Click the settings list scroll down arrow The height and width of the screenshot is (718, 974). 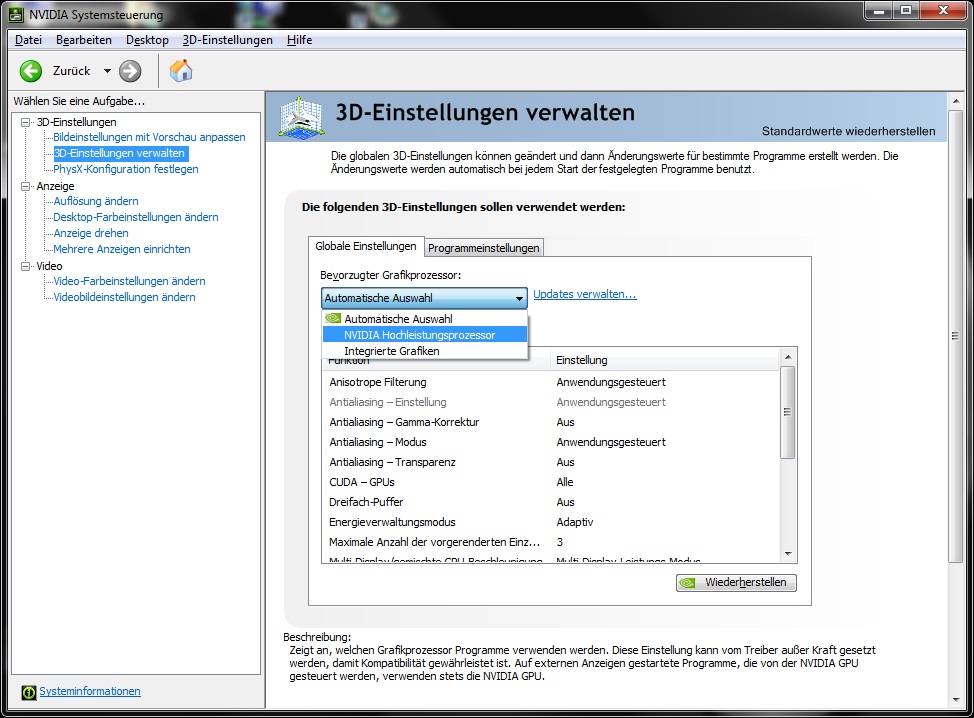tap(788, 553)
